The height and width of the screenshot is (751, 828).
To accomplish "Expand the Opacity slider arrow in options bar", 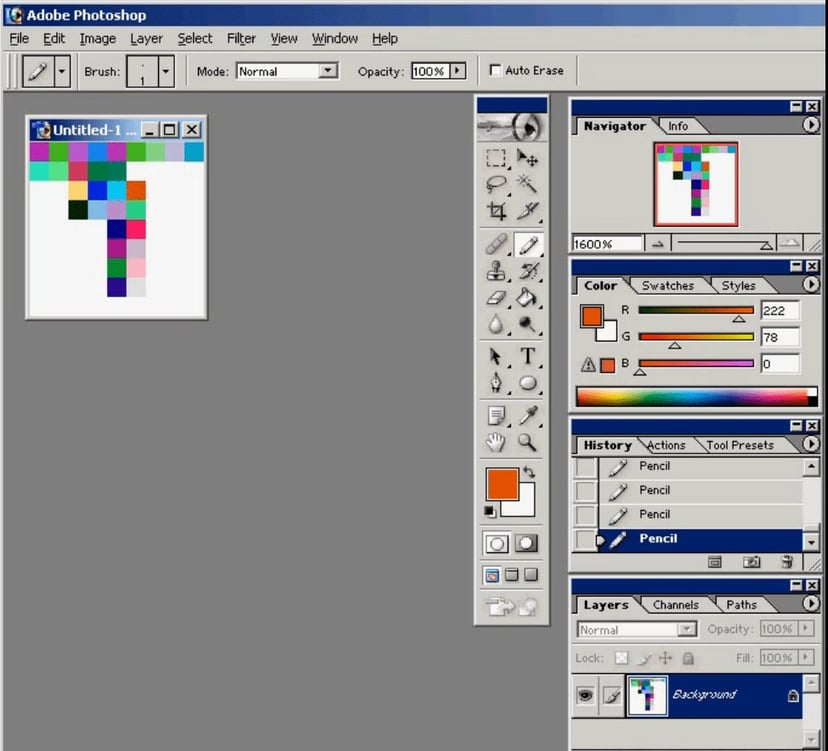I will click(x=458, y=71).
